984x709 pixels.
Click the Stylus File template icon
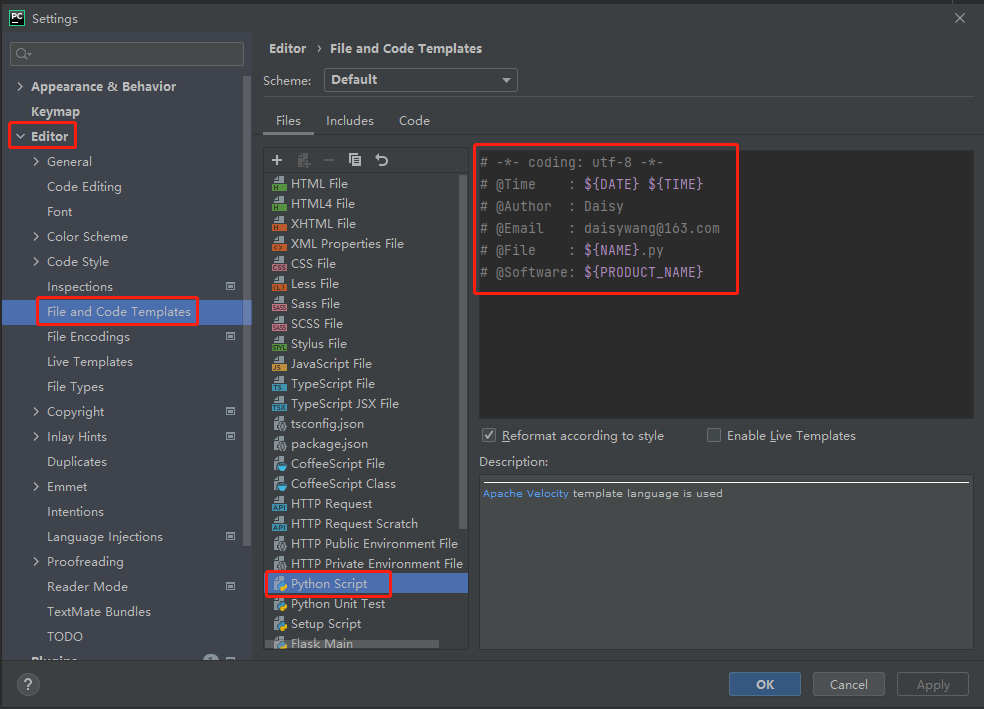pos(279,344)
